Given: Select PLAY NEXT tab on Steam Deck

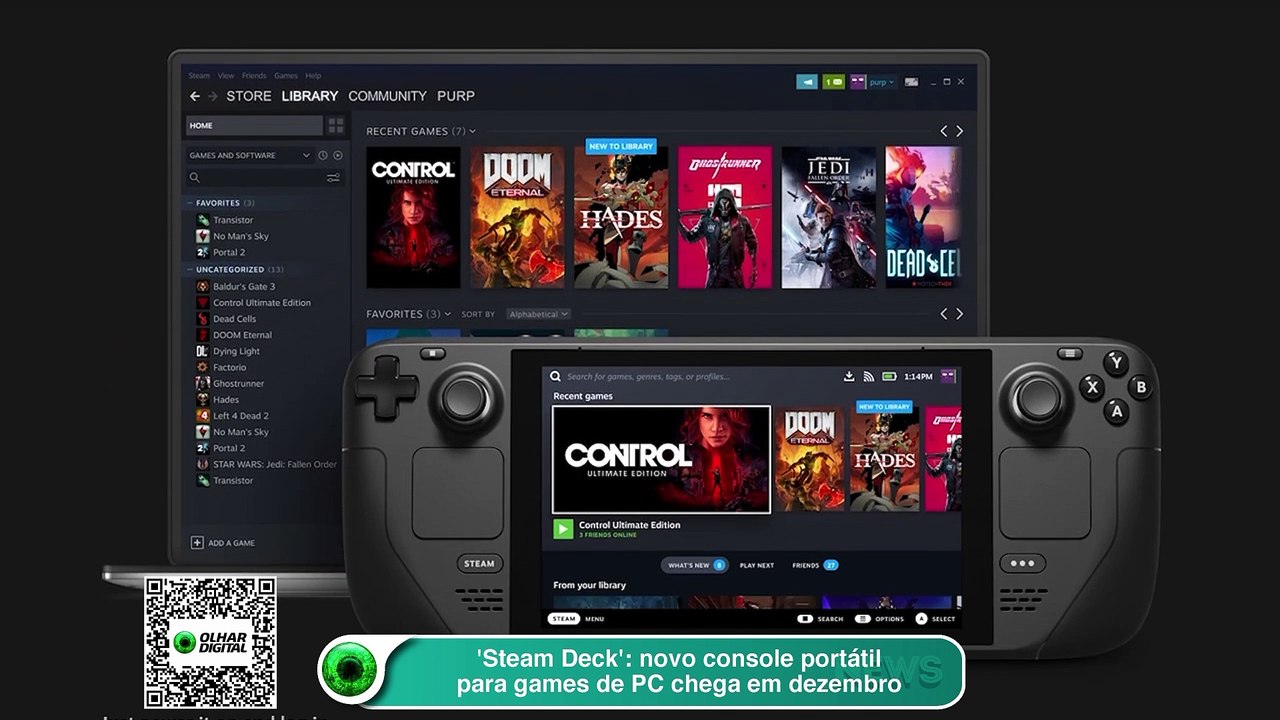Looking at the screenshot, I should (757, 566).
